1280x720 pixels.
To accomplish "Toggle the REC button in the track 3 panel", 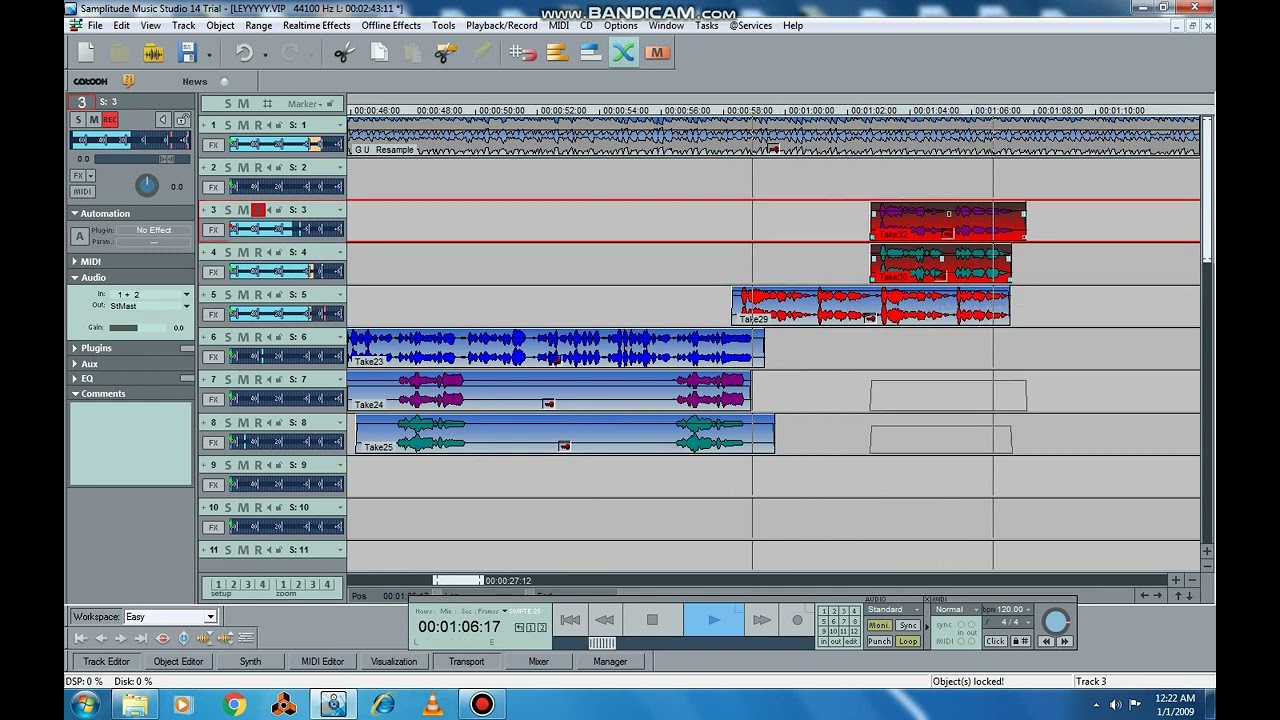I will 110,120.
